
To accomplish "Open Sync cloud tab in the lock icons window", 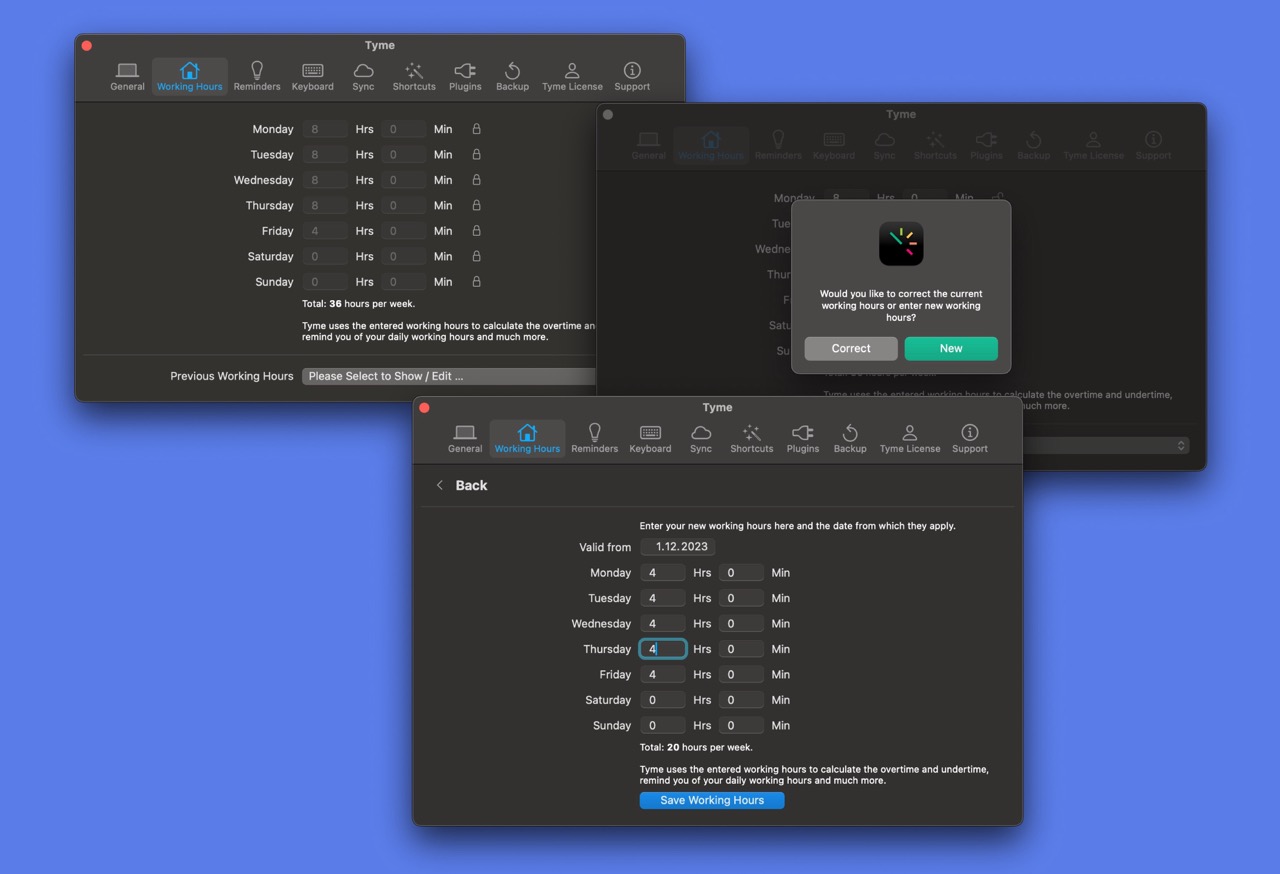I will (364, 76).
